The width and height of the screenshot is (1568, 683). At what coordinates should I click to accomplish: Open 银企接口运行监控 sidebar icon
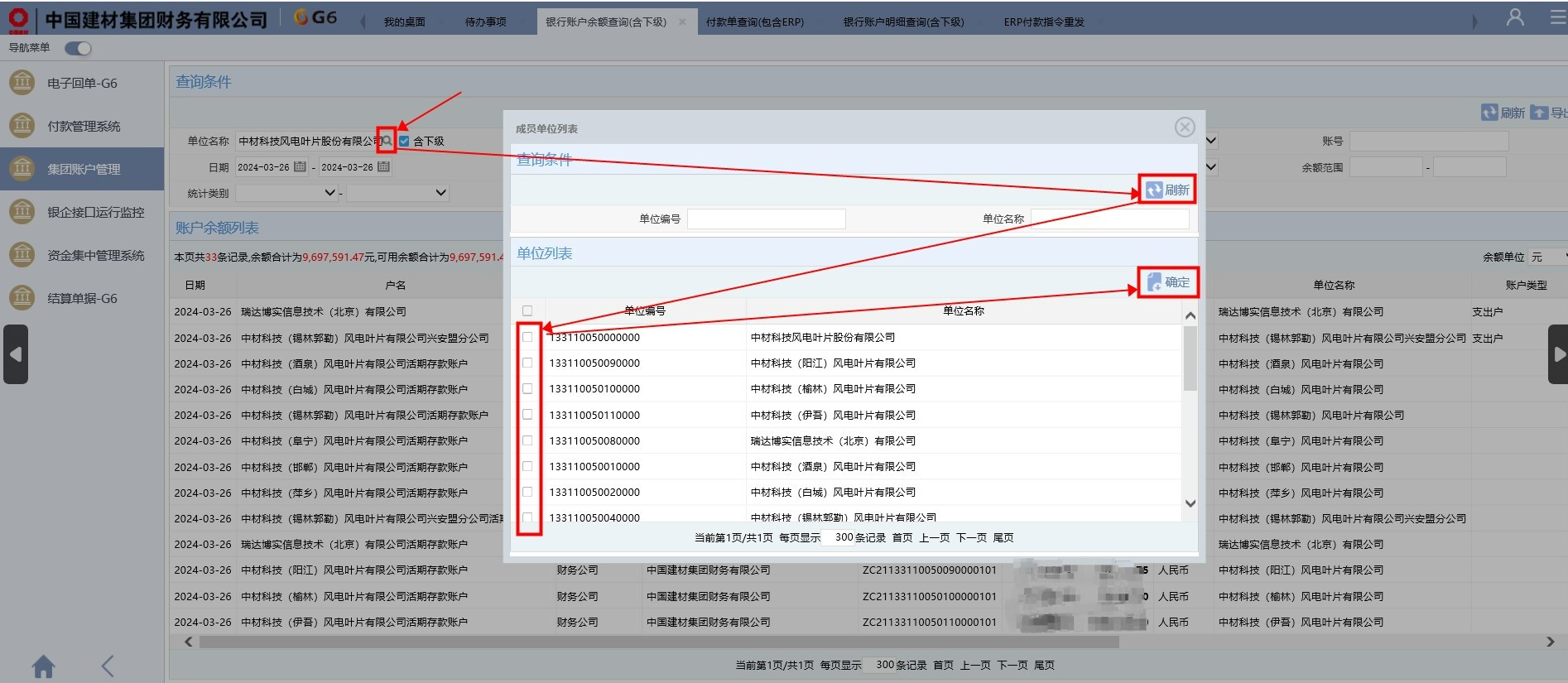(22, 212)
